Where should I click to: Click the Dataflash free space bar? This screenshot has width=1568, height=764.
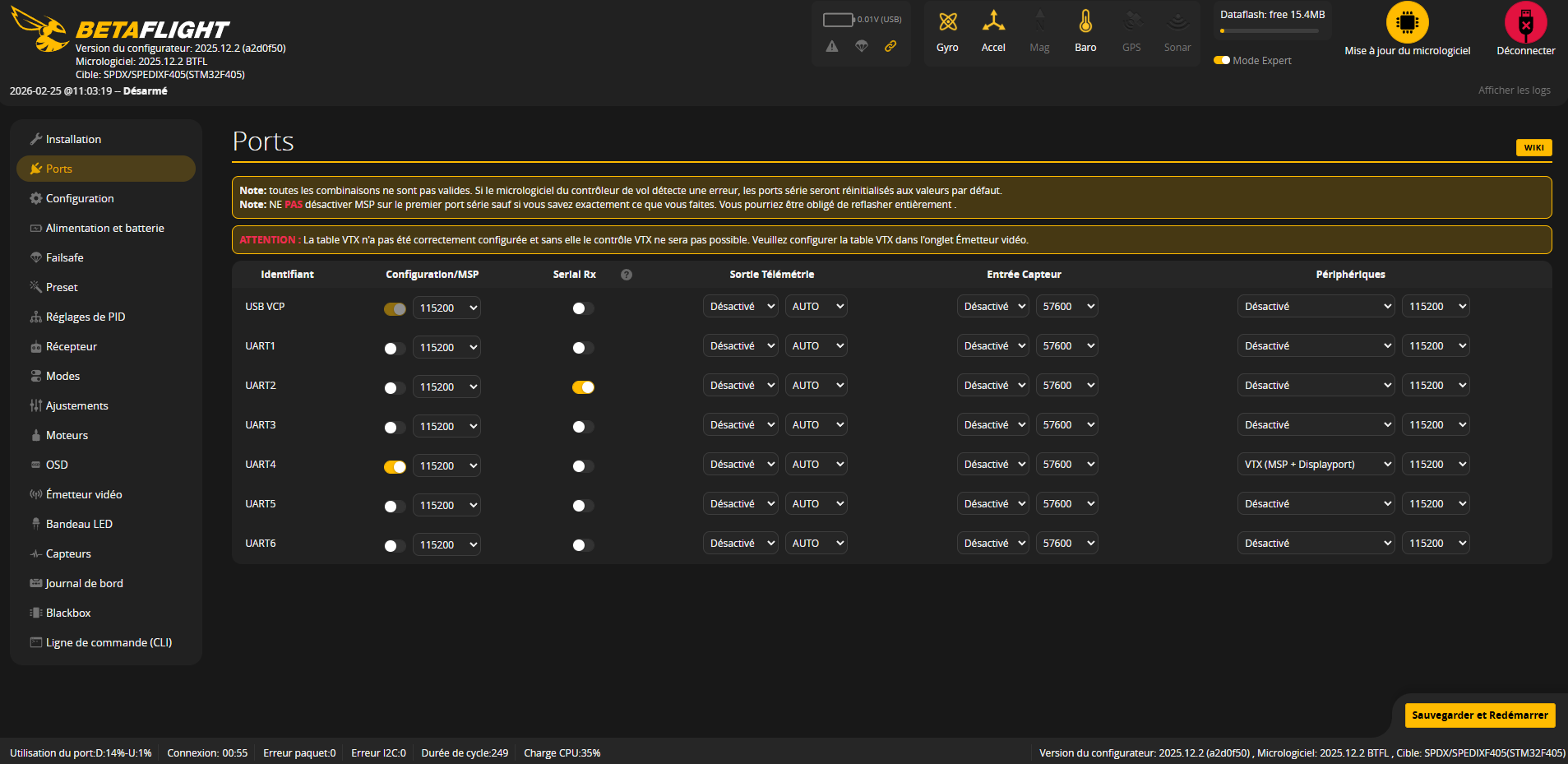coord(1270,31)
